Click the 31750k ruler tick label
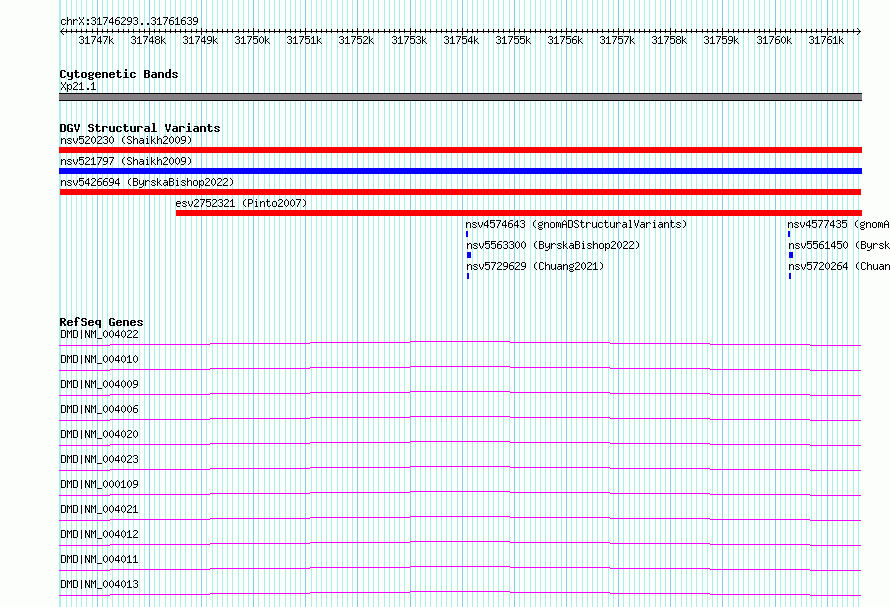Image resolution: width=890 pixels, height=607 pixels. coord(252,40)
